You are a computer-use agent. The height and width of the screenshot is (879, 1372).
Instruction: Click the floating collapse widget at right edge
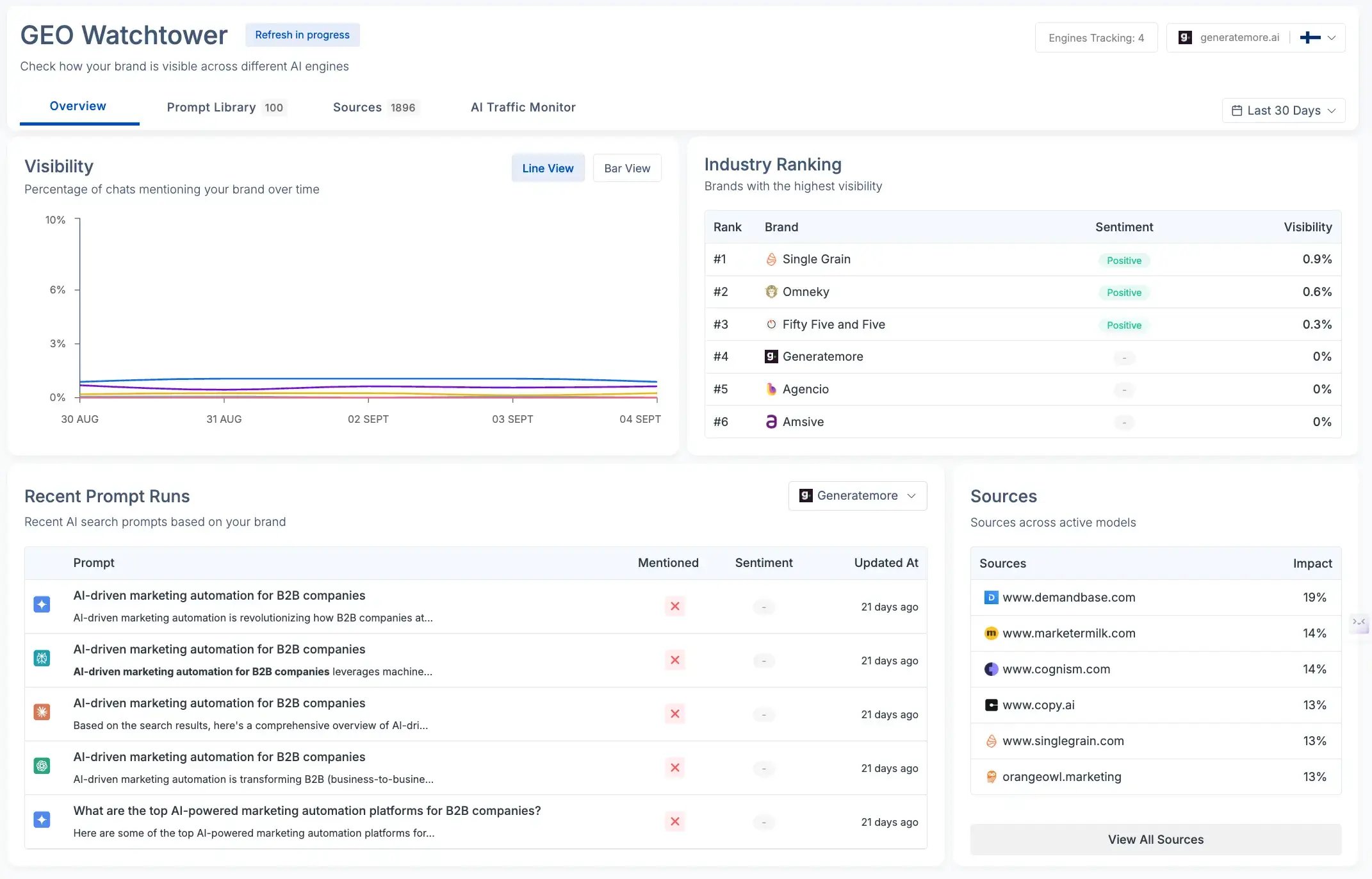pos(1359,622)
